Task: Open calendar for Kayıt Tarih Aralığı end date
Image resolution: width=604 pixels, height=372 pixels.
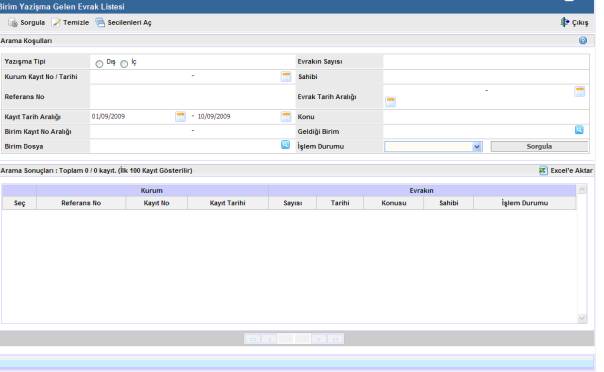Action: 286,116
